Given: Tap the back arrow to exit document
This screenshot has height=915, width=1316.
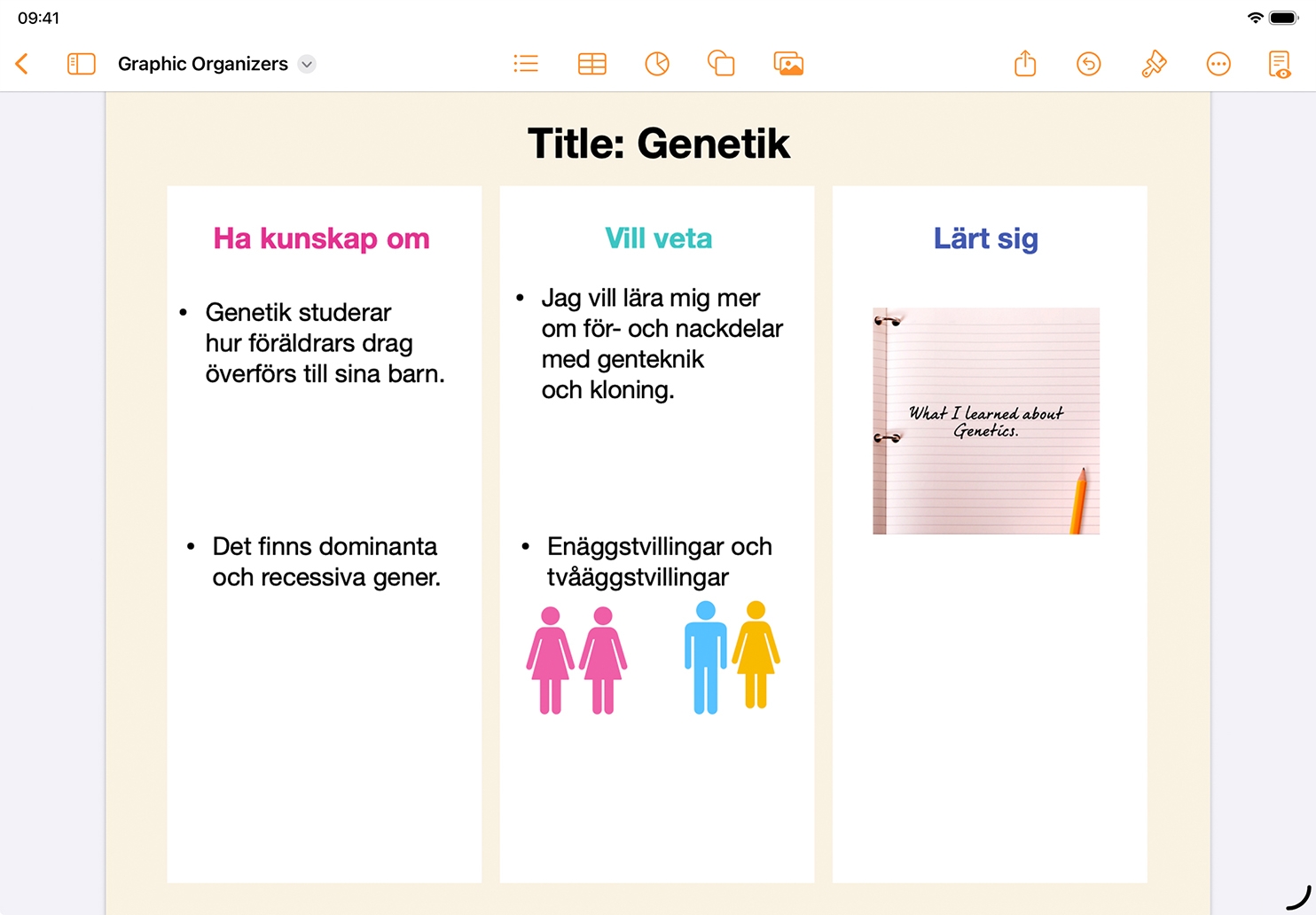Looking at the screenshot, I should [23, 64].
